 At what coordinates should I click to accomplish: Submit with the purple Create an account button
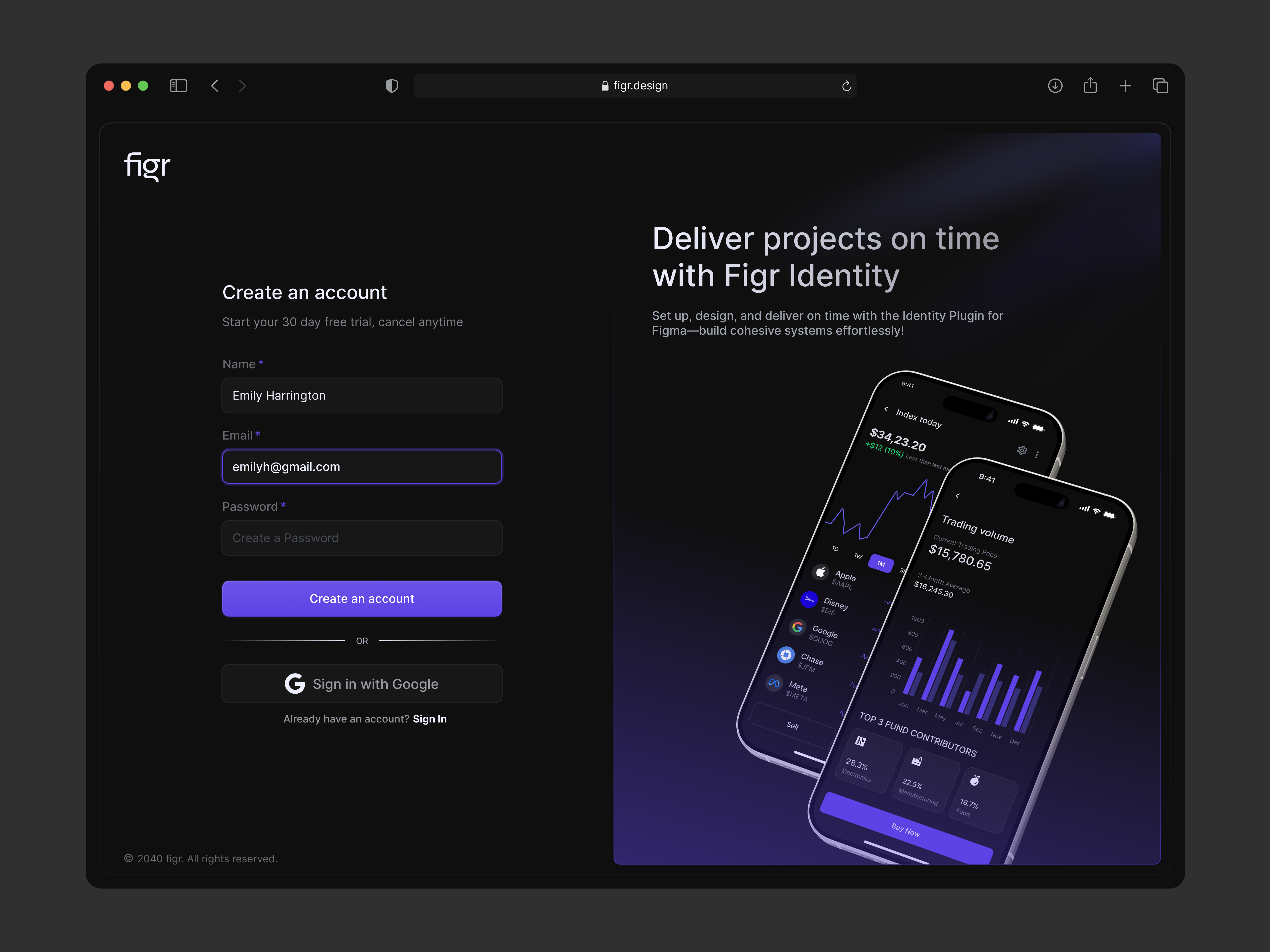click(362, 598)
